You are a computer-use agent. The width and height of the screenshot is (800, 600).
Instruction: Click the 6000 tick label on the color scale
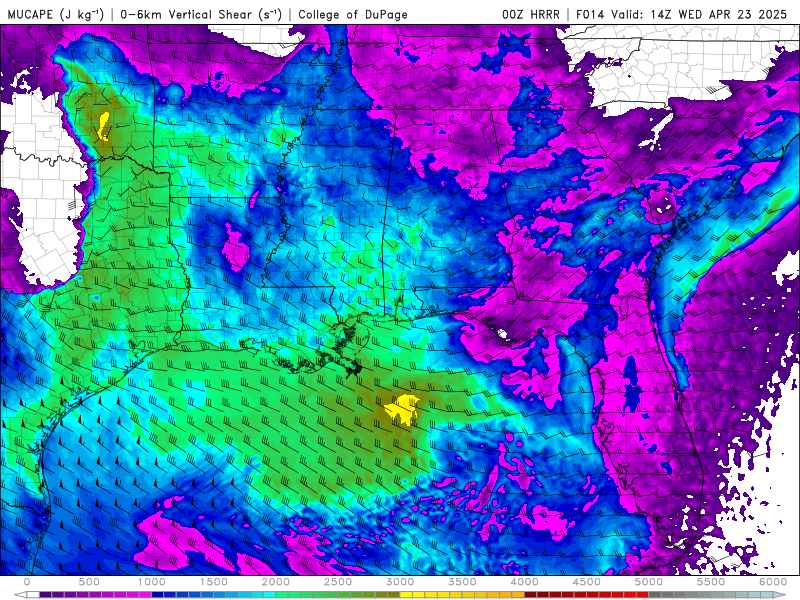coord(773,582)
